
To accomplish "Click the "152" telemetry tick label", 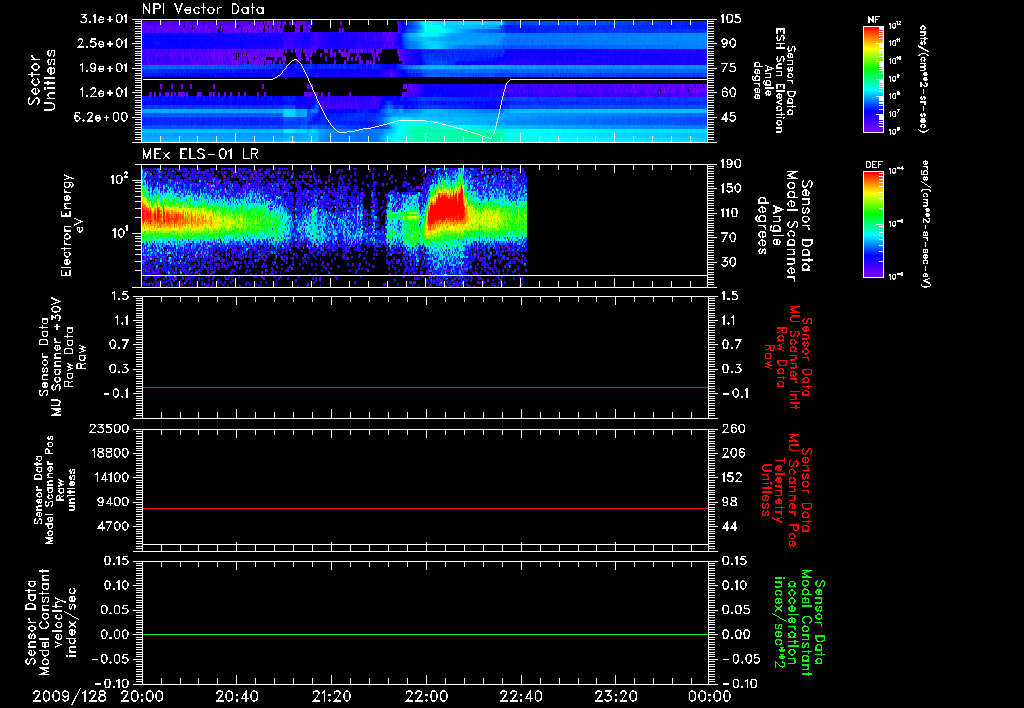I will (731, 477).
